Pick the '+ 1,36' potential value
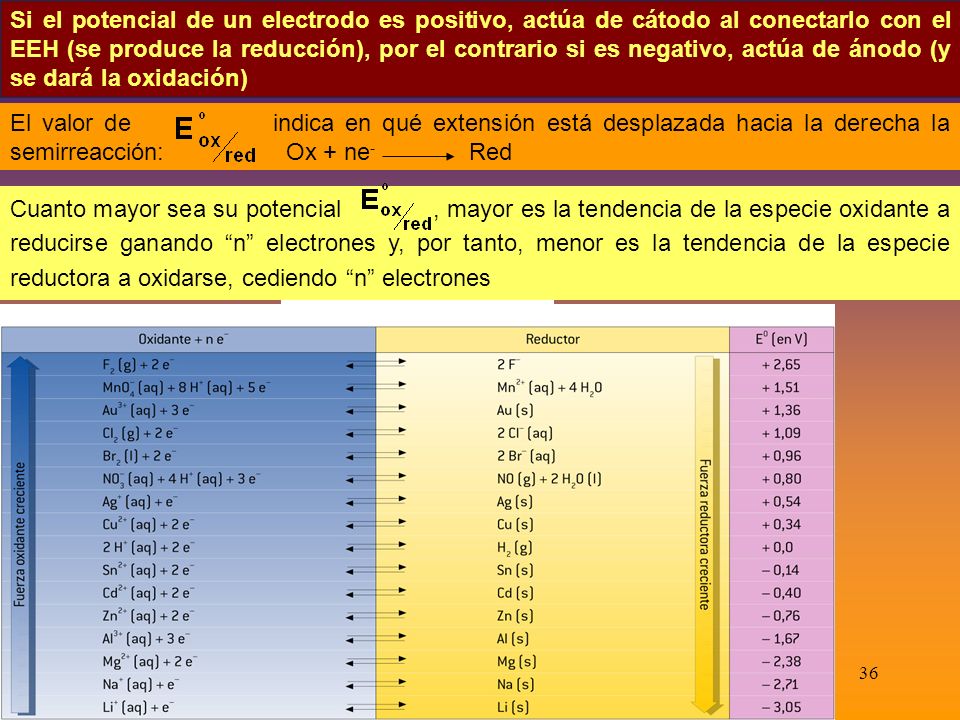 click(781, 410)
